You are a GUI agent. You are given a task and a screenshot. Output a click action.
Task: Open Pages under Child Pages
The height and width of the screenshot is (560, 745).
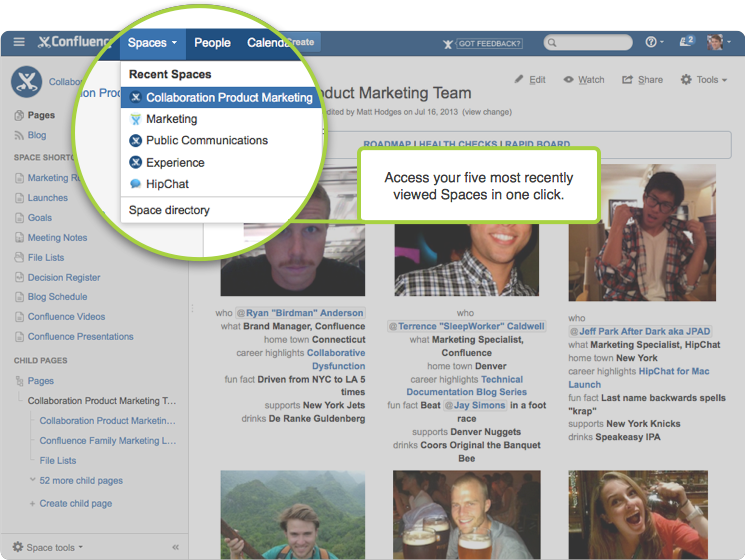click(40, 381)
